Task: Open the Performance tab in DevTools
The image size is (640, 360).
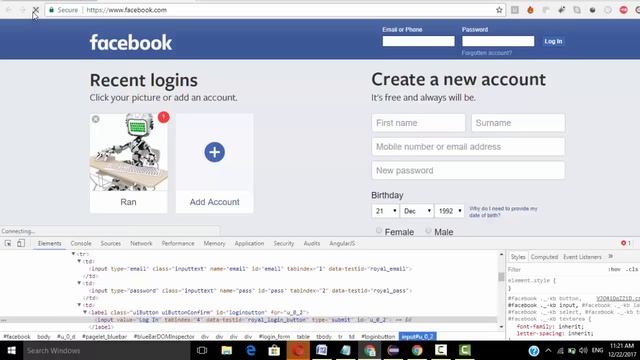Action: [x=178, y=243]
